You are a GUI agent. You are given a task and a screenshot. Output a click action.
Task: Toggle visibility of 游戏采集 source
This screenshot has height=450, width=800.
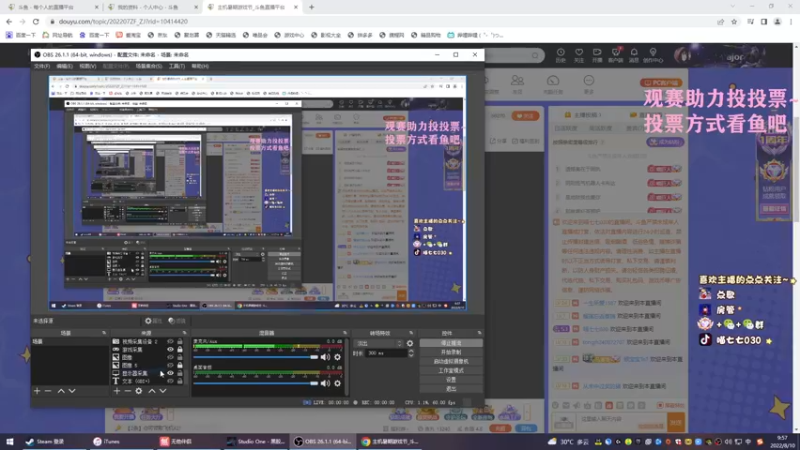pyautogui.click(x=170, y=349)
